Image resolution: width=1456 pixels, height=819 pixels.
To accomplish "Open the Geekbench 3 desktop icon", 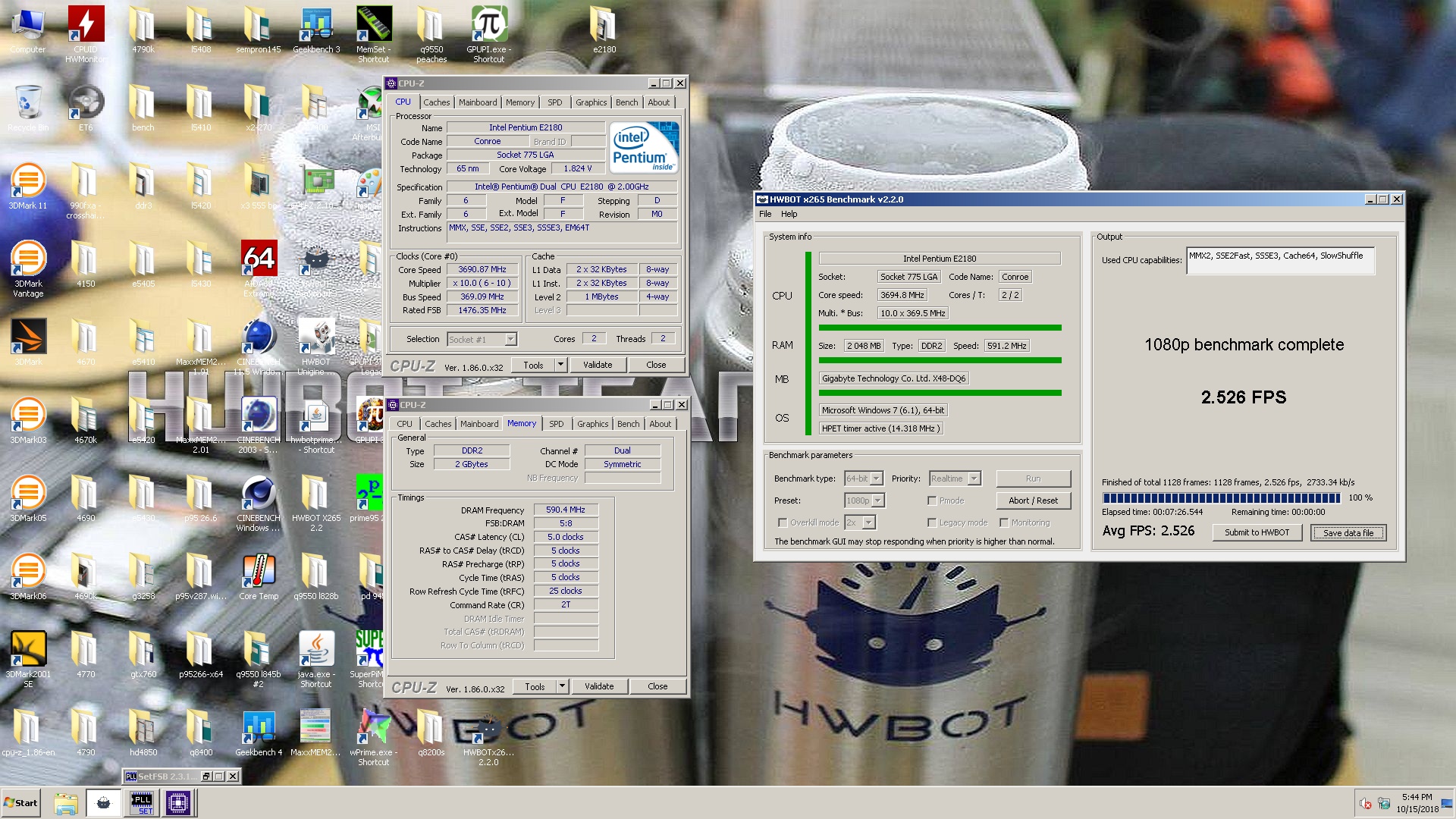I will [x=316, y=30].
